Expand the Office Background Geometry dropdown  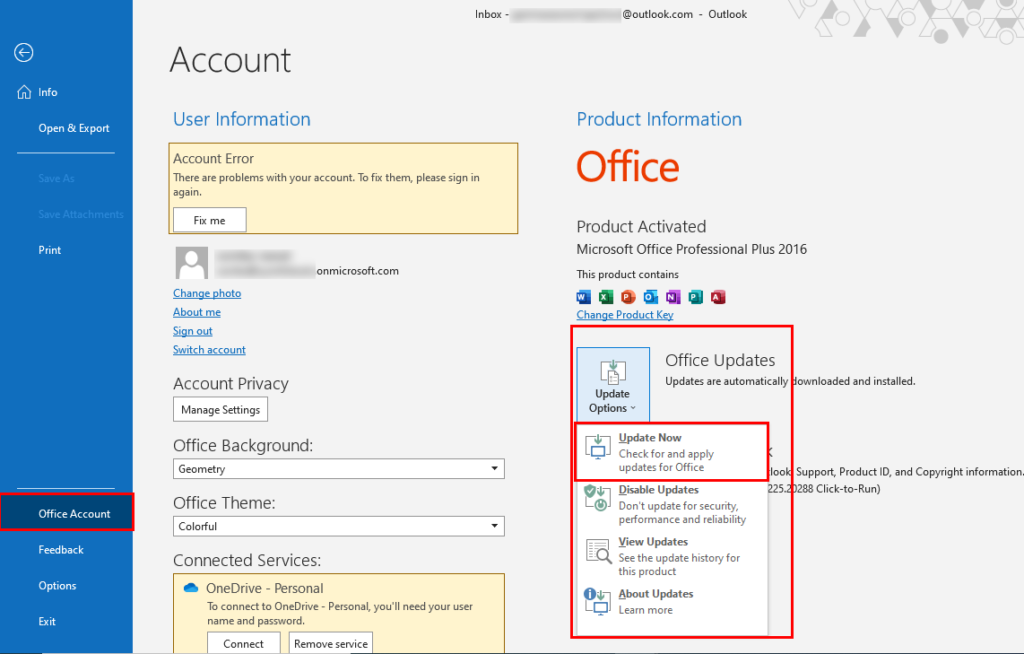338,468
